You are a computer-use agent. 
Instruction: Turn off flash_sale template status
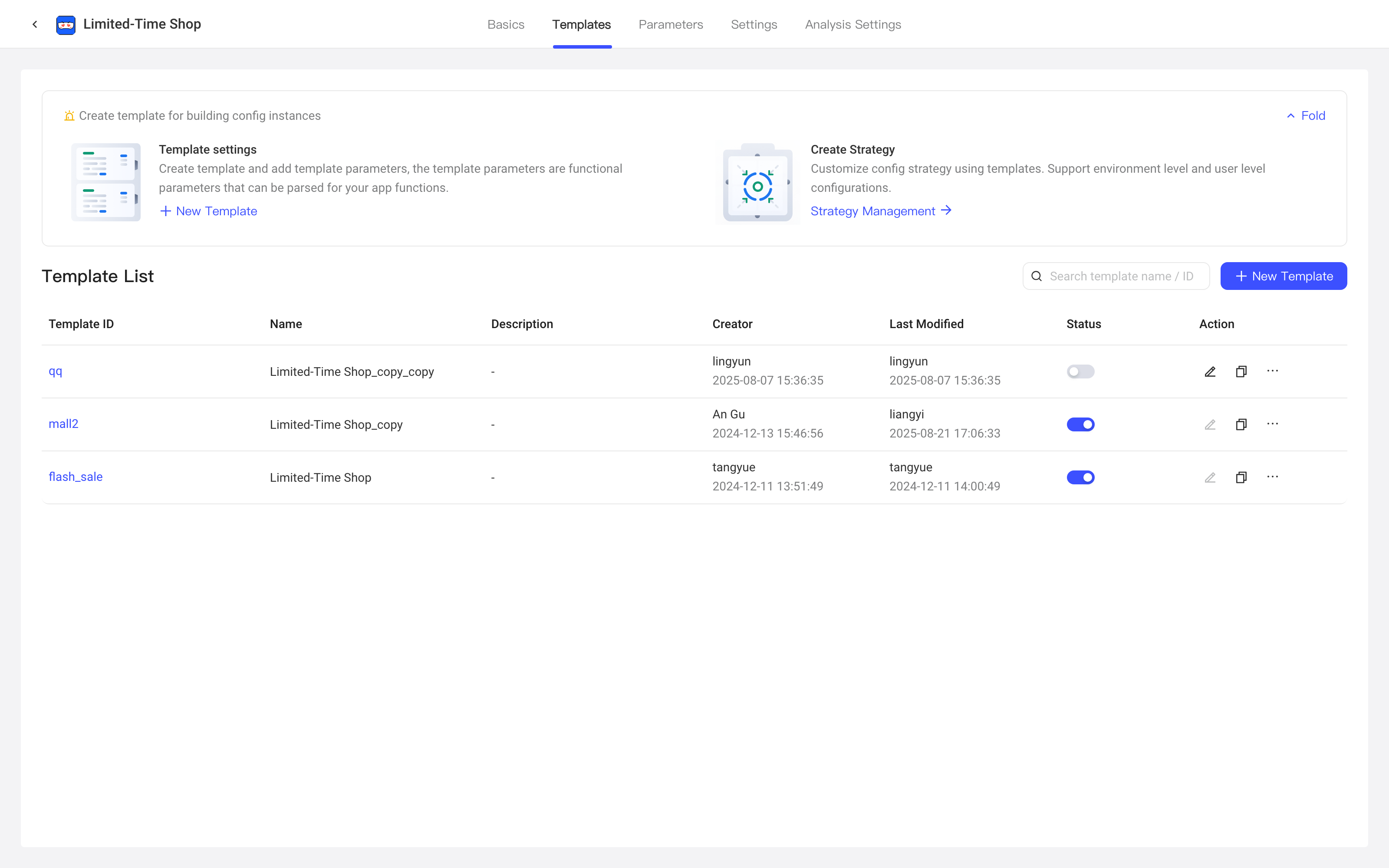[1080, 477]
